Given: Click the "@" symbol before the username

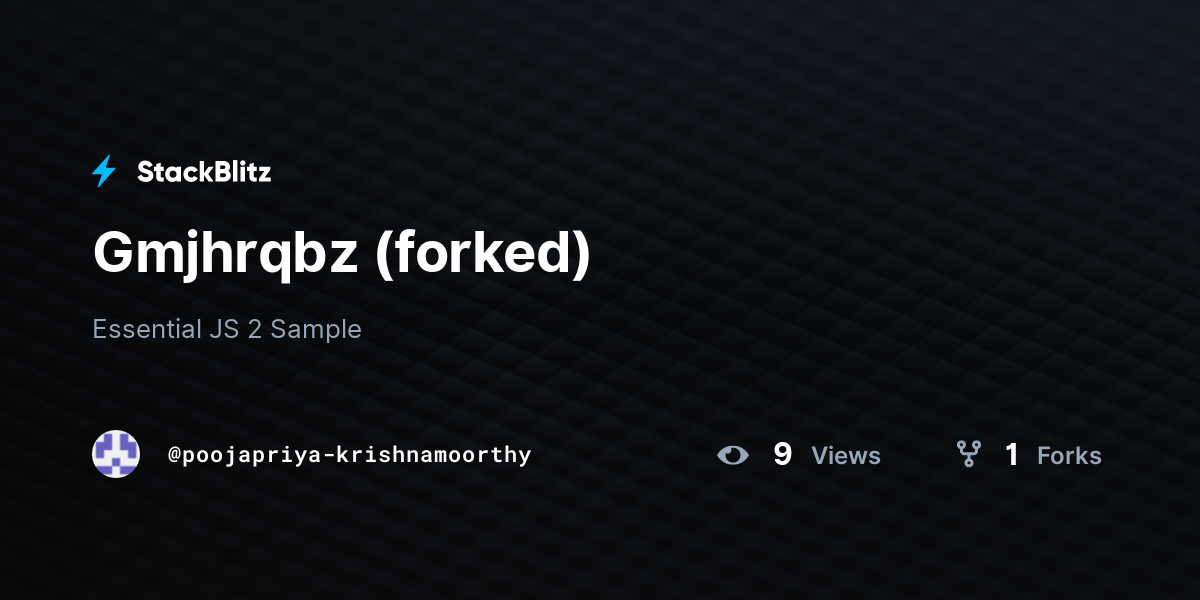Looking at the screenshot, I should tap(174, 455).
